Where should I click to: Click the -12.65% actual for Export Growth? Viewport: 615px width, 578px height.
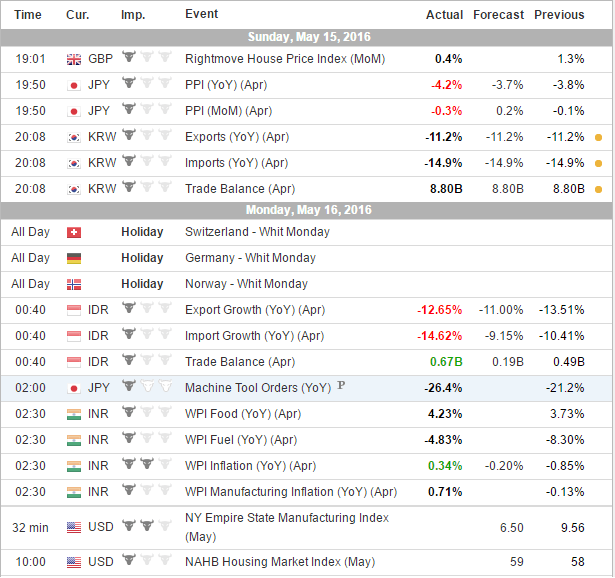440,310
